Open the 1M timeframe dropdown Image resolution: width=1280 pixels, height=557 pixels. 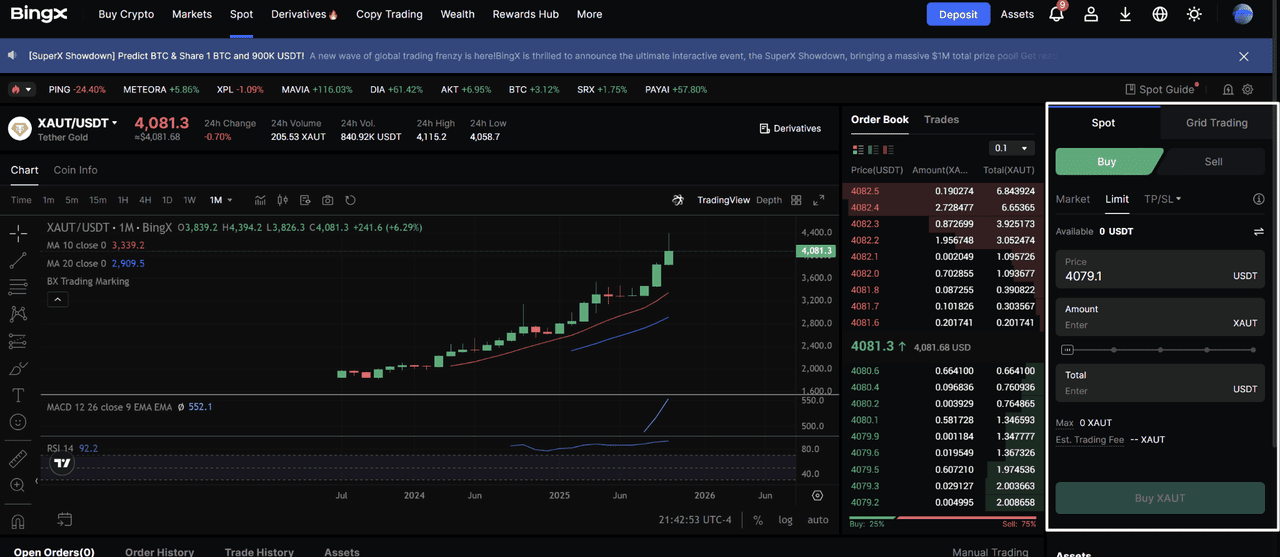(221, 200)
